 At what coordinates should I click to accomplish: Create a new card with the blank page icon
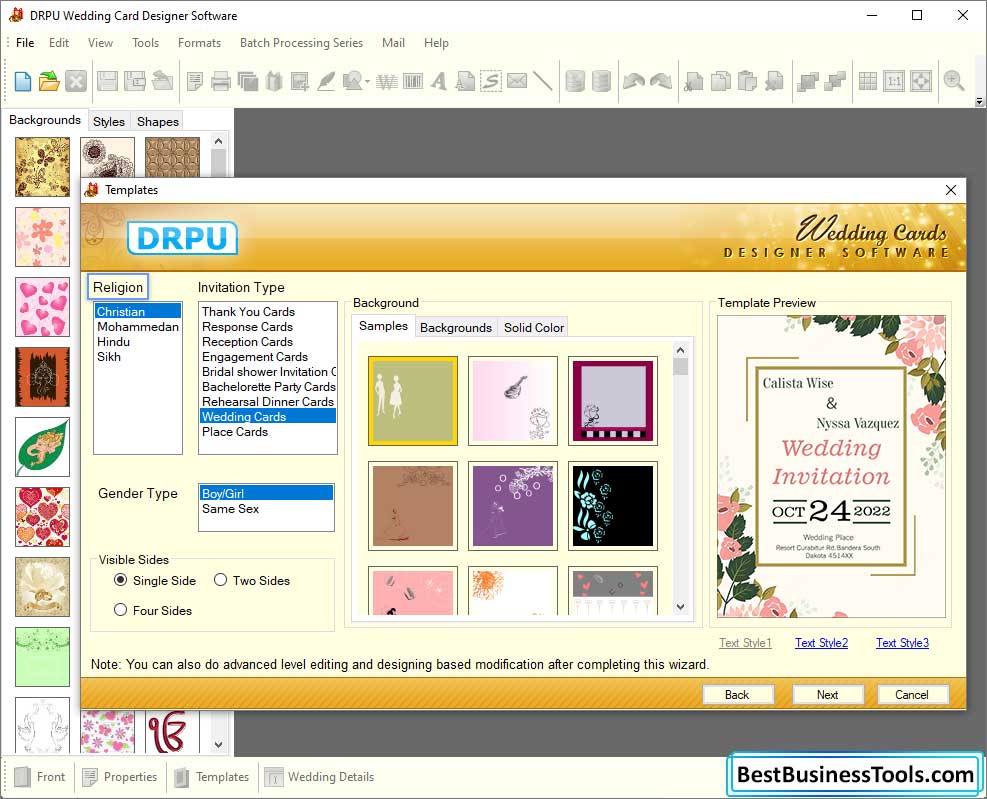tap(23, 81)
